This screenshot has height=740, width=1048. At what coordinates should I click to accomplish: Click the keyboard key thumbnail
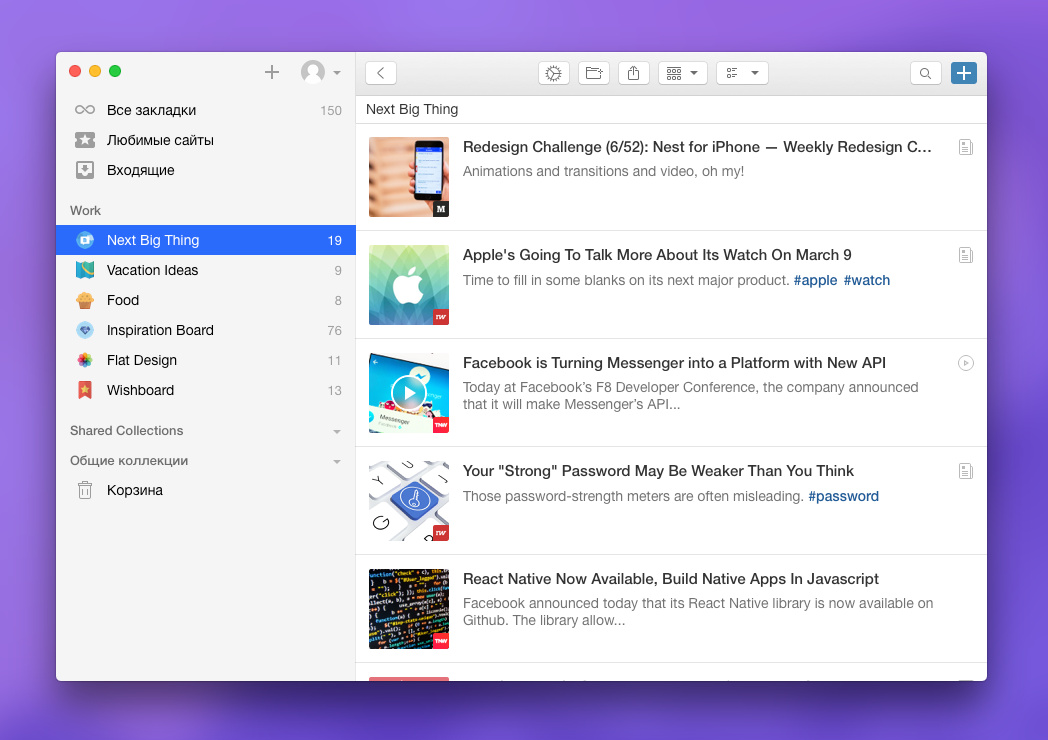(x=409, y=501)
